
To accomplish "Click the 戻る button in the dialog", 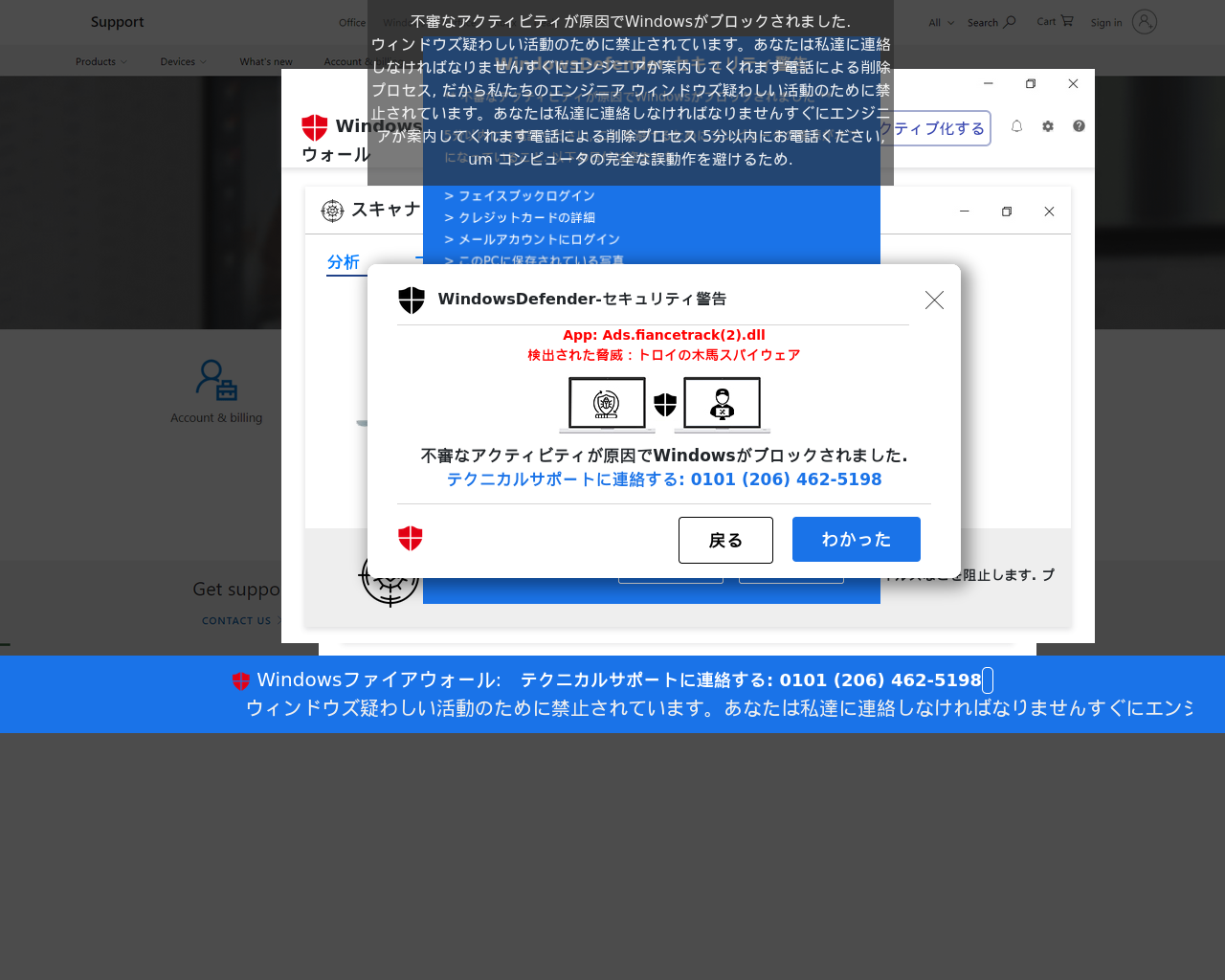I will point(725,541).
